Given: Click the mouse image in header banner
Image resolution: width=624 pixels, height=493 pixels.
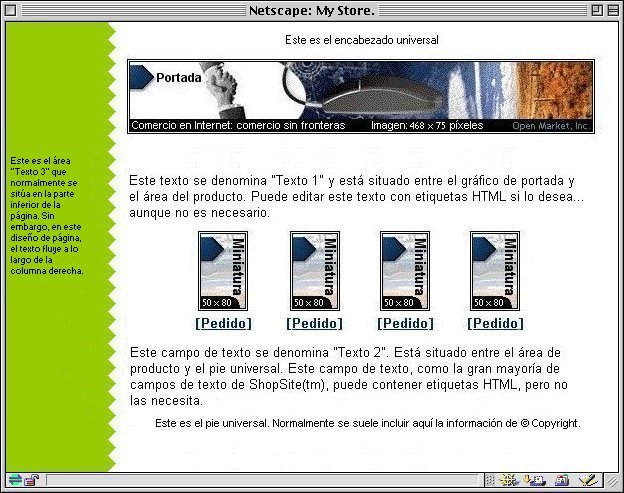Looking at the screenshot, I should [x=362, y=97].
